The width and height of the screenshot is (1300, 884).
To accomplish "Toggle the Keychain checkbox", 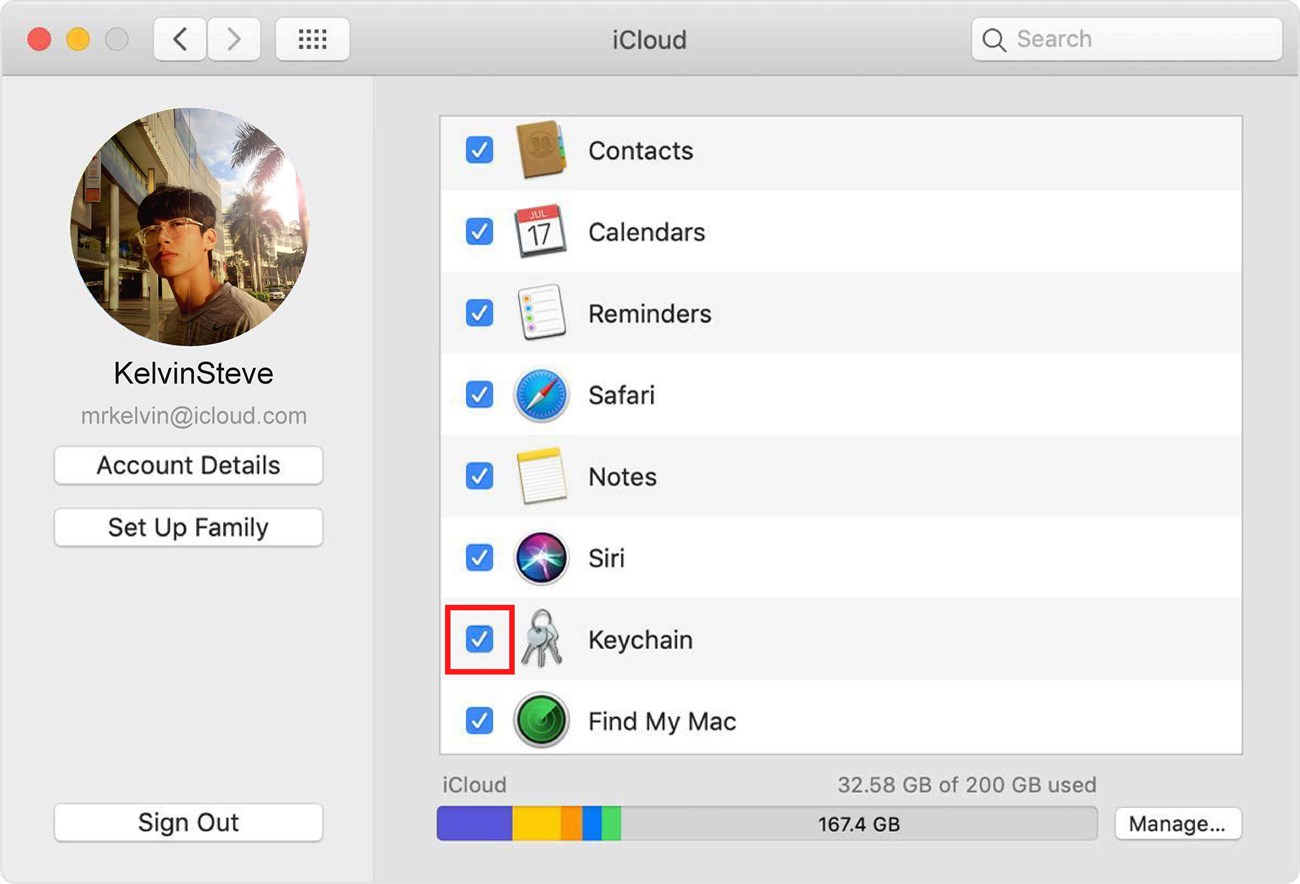I will 480,639.
